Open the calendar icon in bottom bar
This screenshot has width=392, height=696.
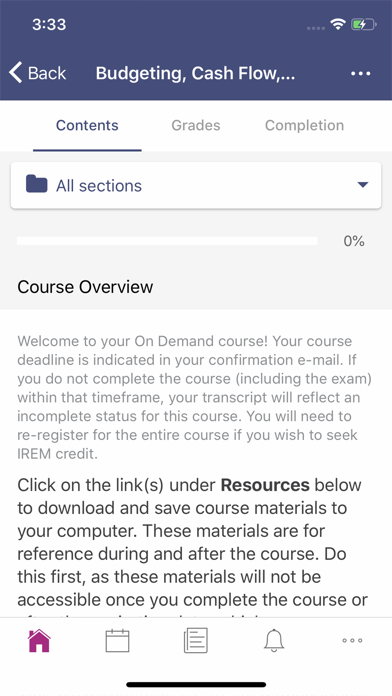[x=117, y=641]
